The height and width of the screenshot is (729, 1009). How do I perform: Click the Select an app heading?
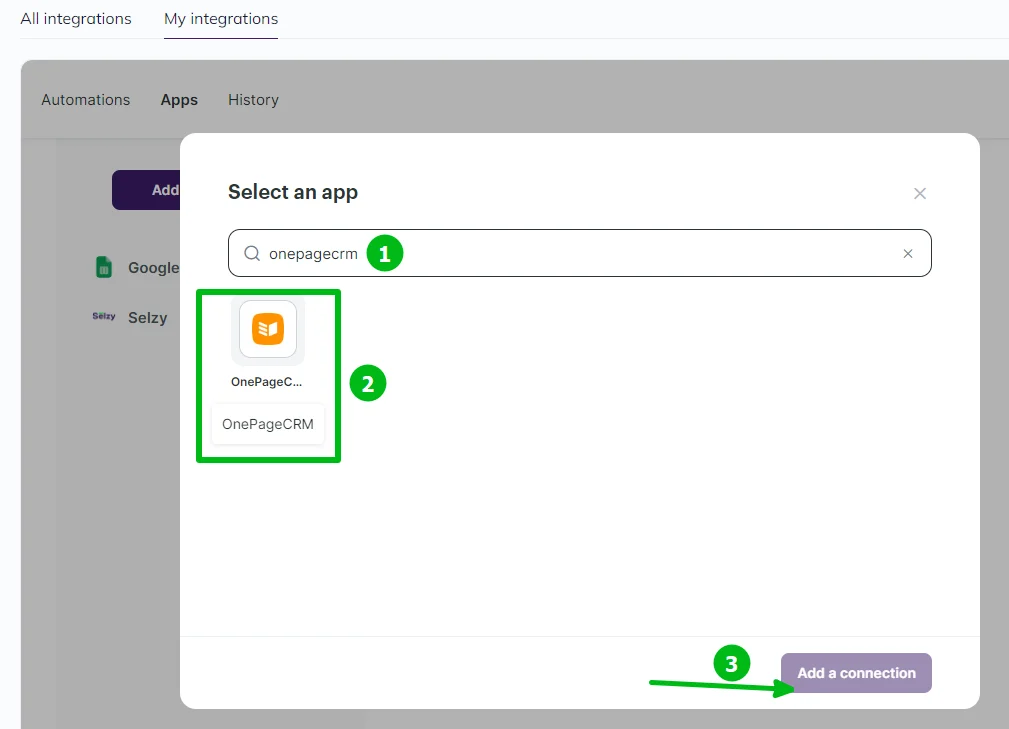tap(293, 192)
